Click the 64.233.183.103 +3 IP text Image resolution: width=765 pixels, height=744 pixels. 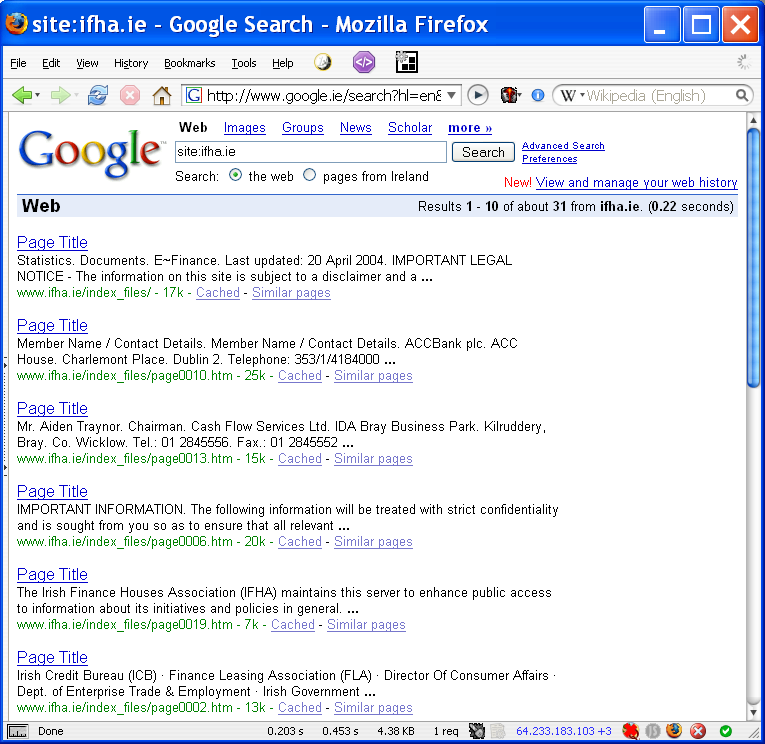[x=564, y=731]
